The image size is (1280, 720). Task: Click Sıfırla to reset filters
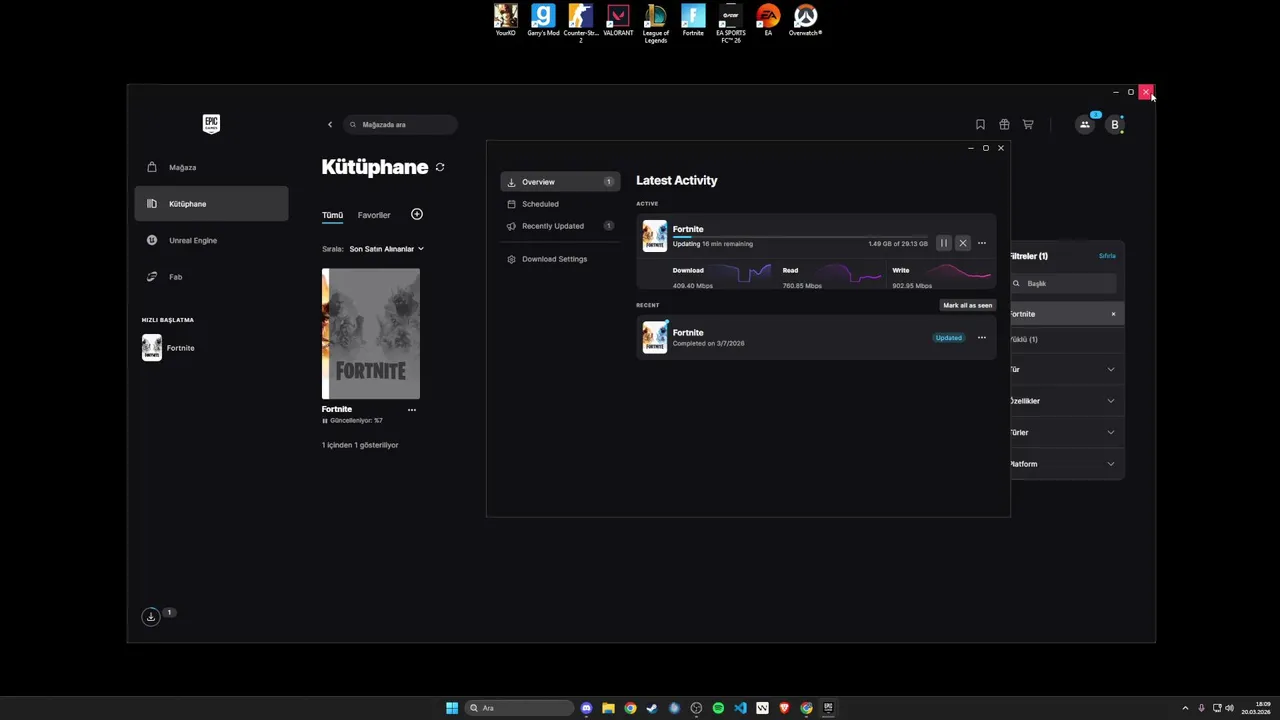coord(1107,256)
